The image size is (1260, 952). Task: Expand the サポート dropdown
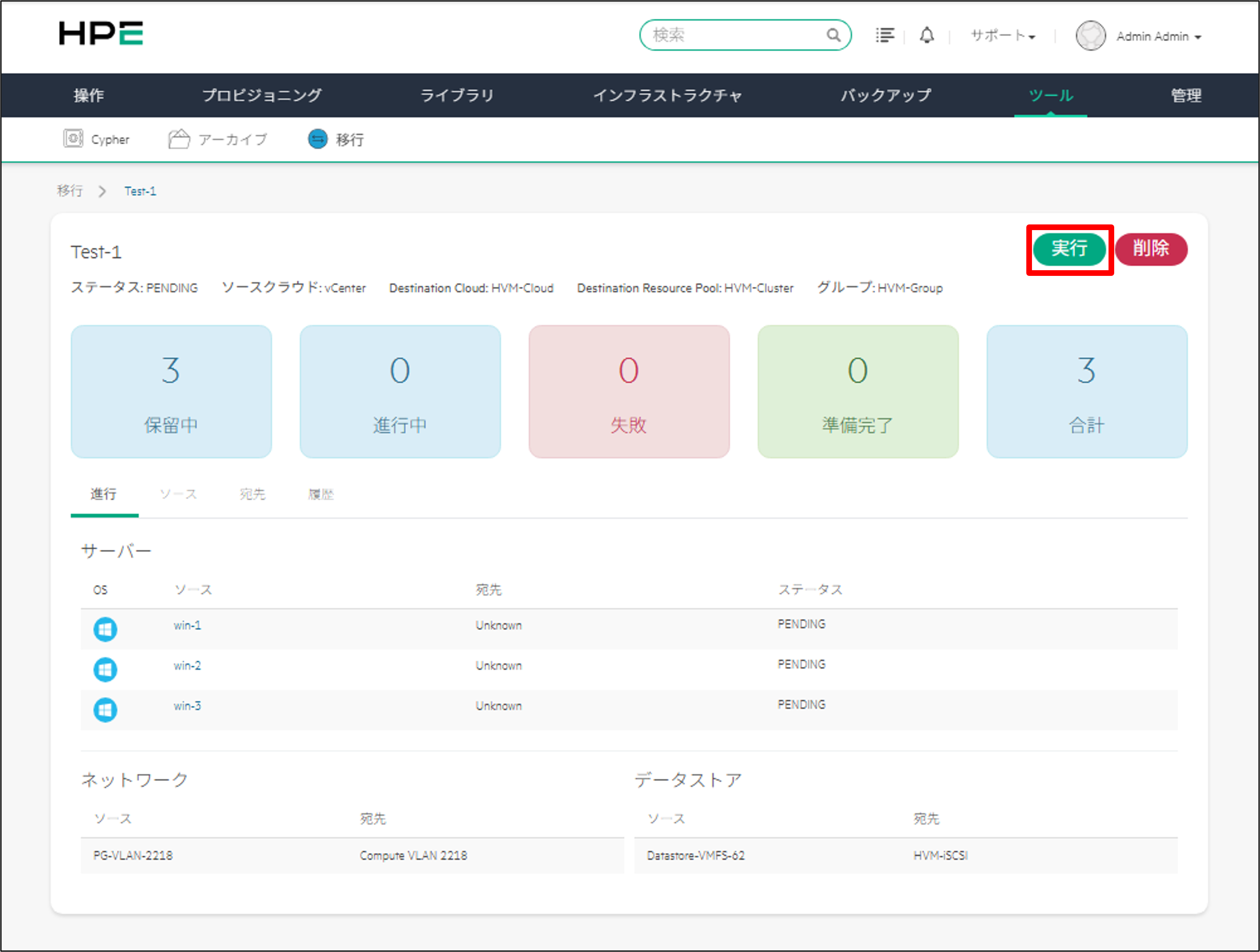(1002, 36)
